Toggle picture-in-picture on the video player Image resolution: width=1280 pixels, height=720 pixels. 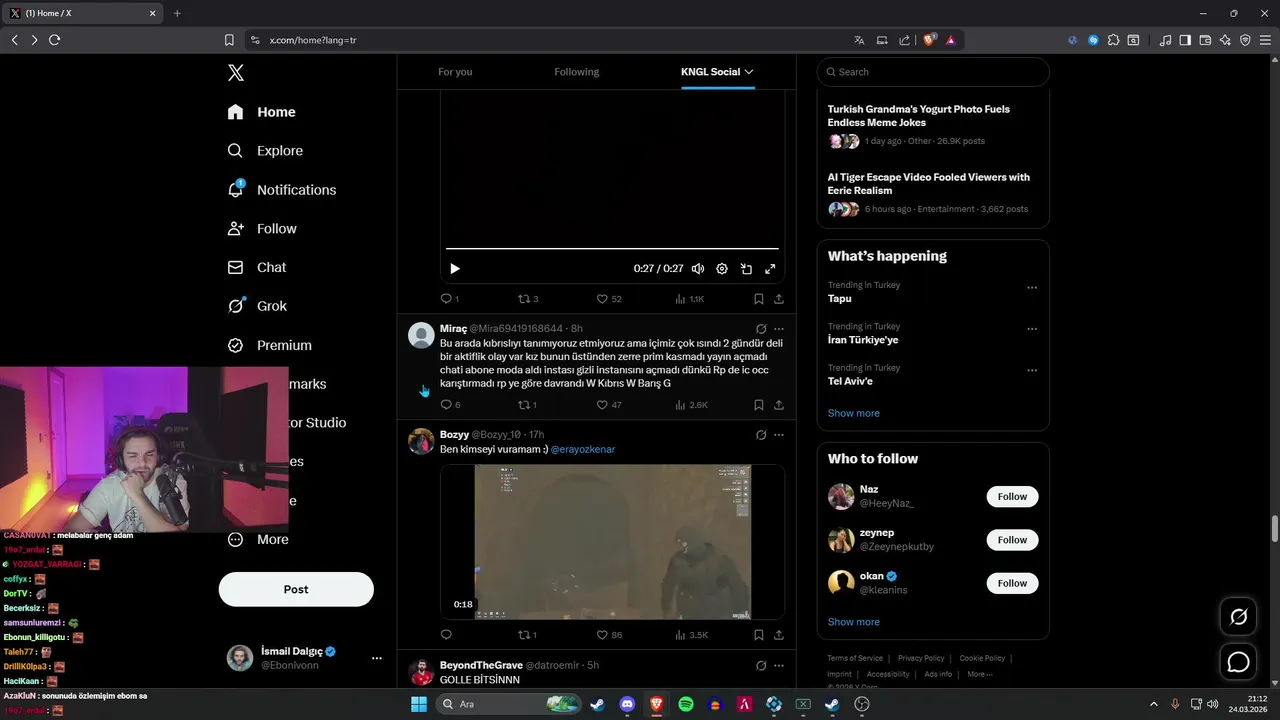coord(746,269)
